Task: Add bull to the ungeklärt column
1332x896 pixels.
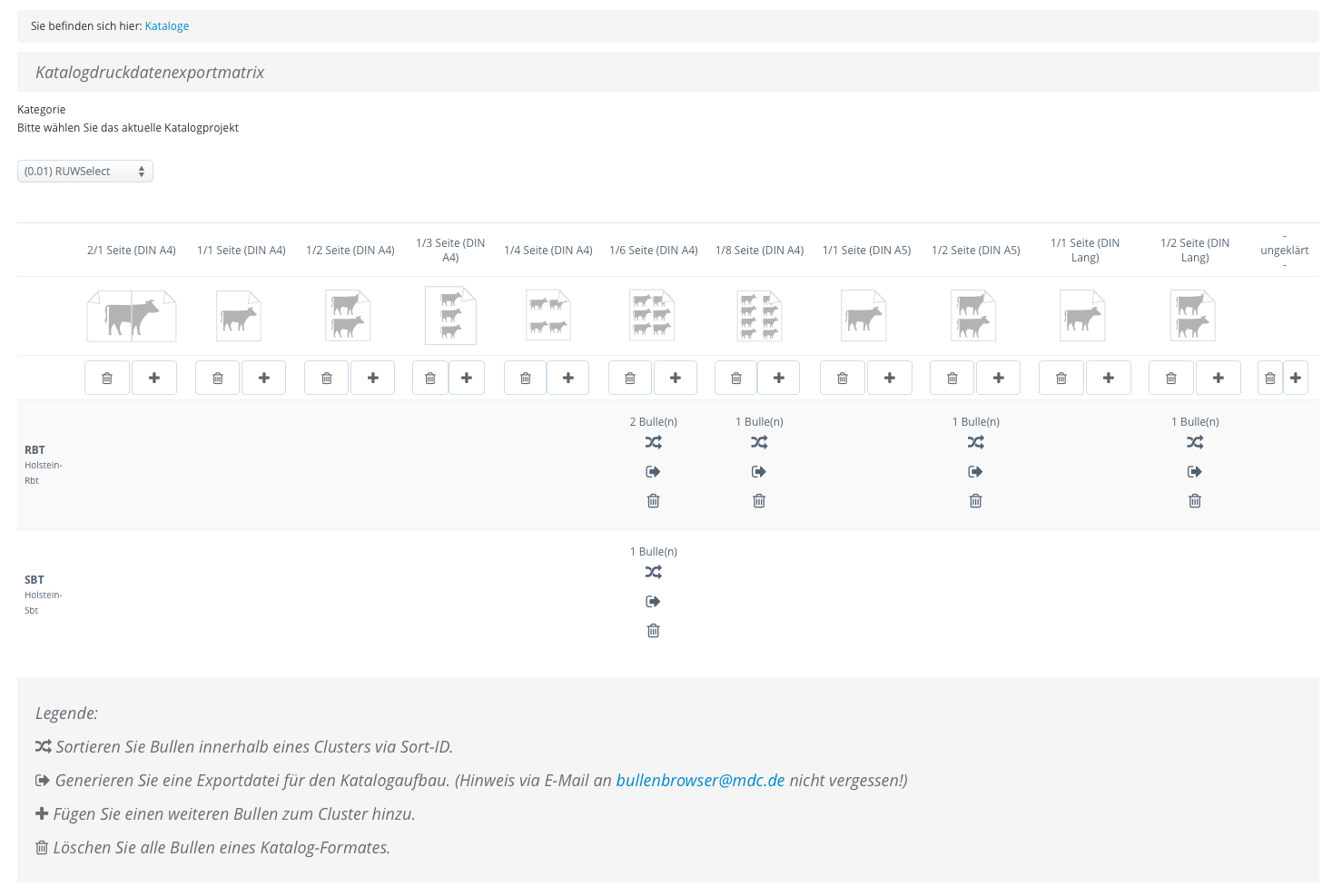Action: pyautogui.click(x=1296, y=378)
